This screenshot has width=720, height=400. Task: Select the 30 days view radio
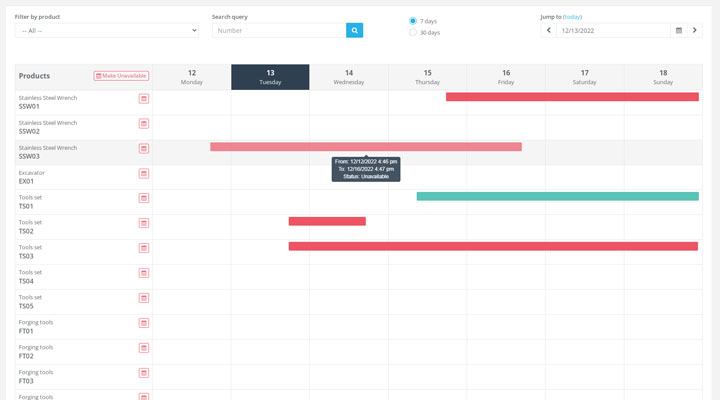coord(413,32)
